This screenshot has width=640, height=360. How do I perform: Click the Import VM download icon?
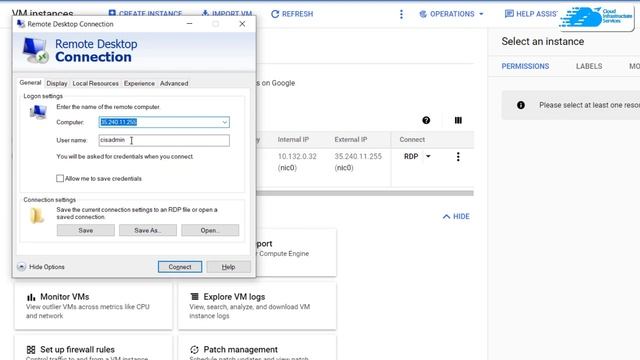(x=205, y=13)
